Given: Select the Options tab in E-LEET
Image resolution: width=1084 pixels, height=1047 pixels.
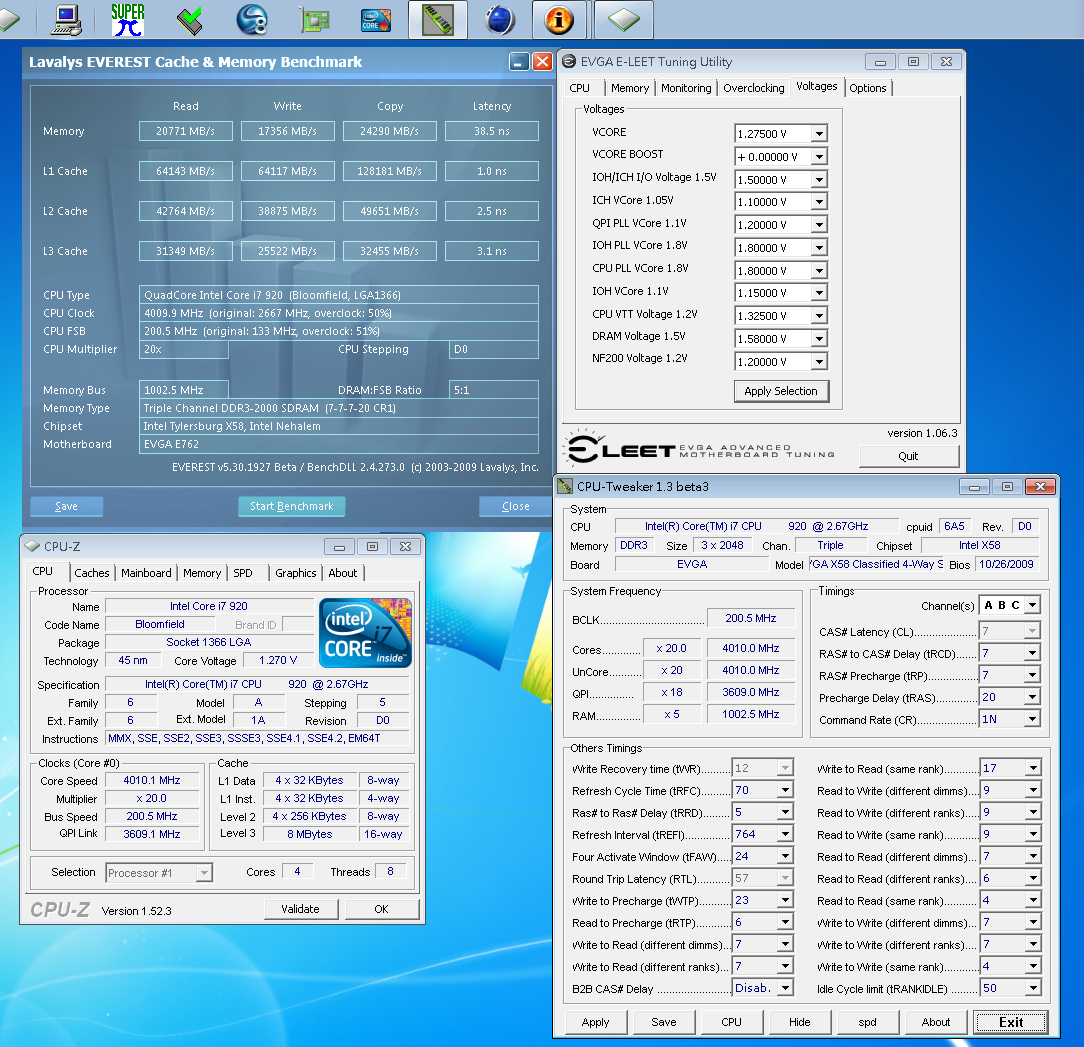Looking at the screenshot, I should (x=868, y=88).
